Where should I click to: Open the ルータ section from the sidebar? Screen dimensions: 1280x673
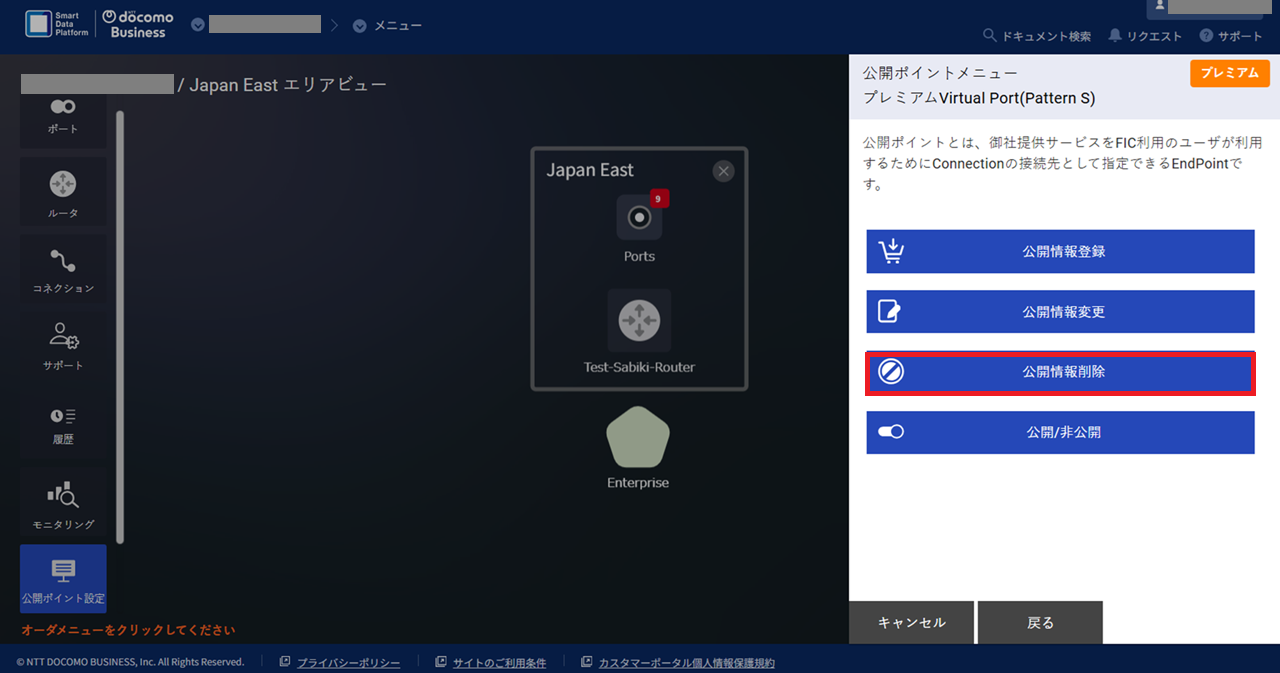pyautogui.click(x=62, y=190)
